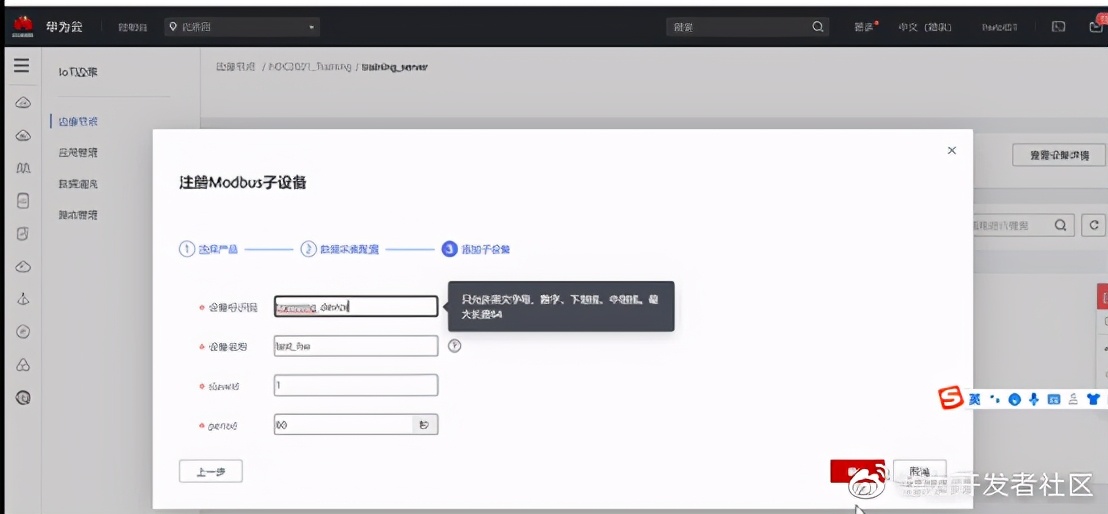
Task: Click the console link next to 华为云
Action: click(x=133, y=27)
